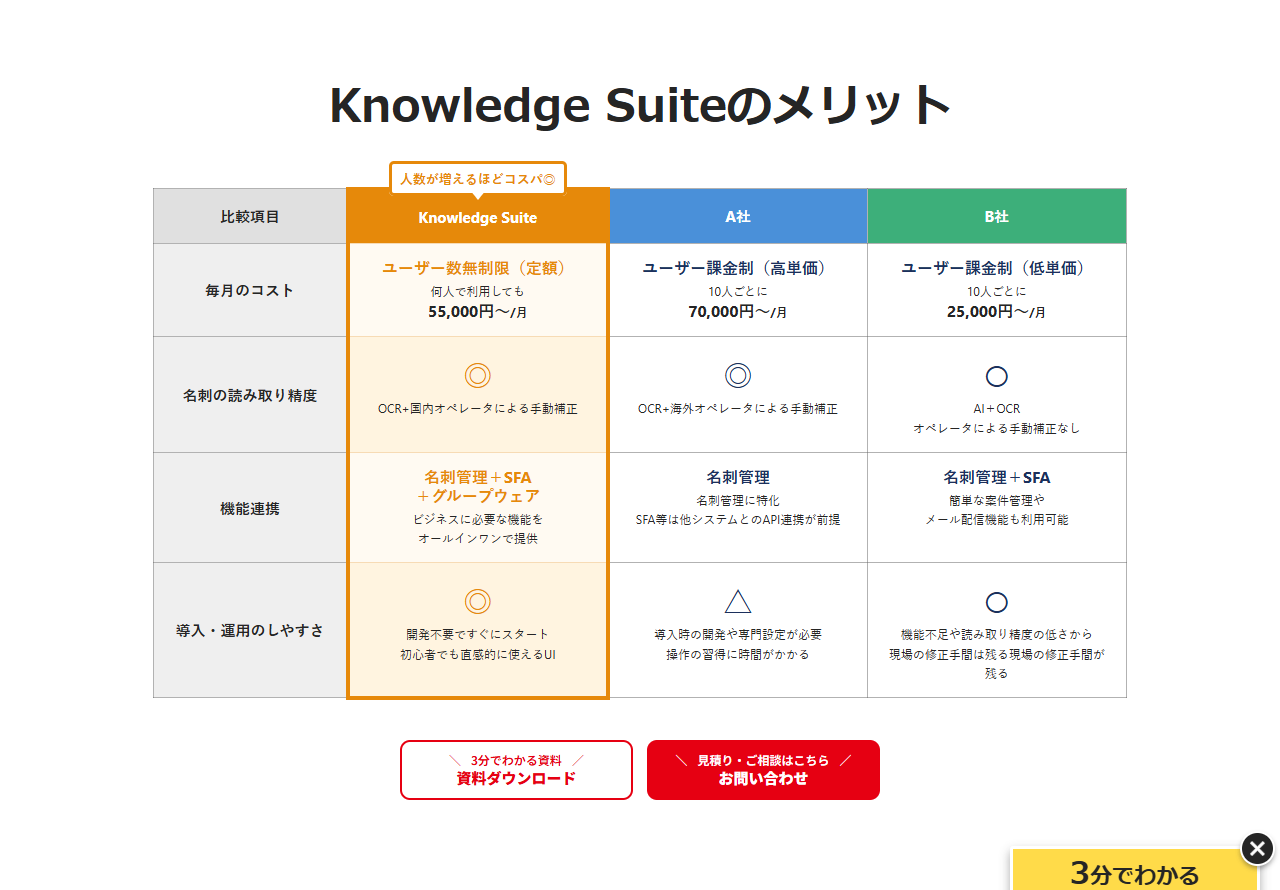Click the 導入・運用のしやすさ row label
The image size is (1280, 890).
[250, 630]
